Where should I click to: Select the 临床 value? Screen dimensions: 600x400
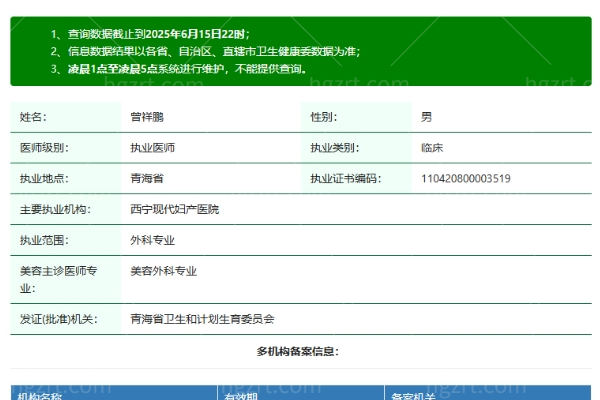[432, 148]
